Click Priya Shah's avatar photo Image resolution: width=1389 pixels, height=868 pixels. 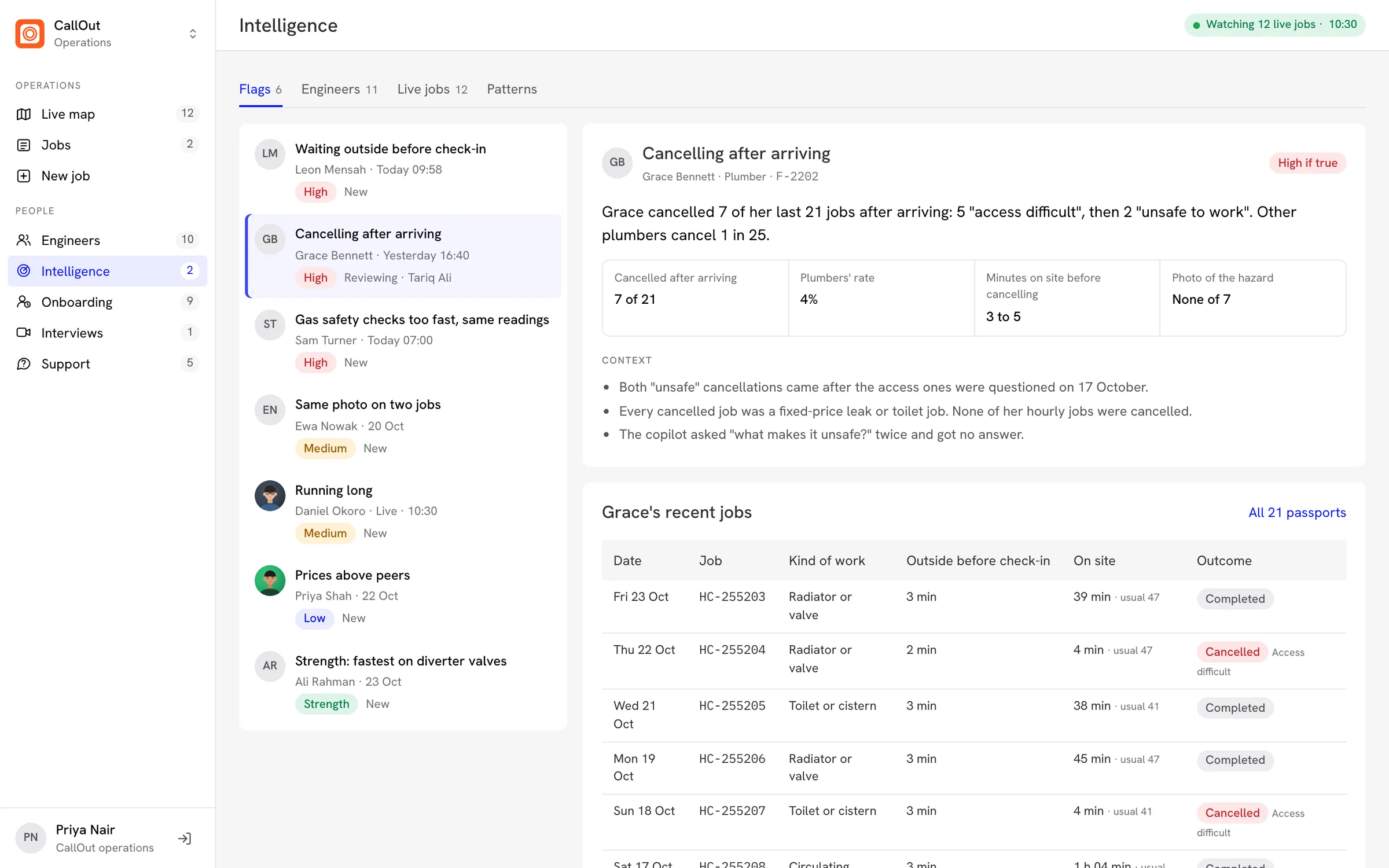(270, 581)
